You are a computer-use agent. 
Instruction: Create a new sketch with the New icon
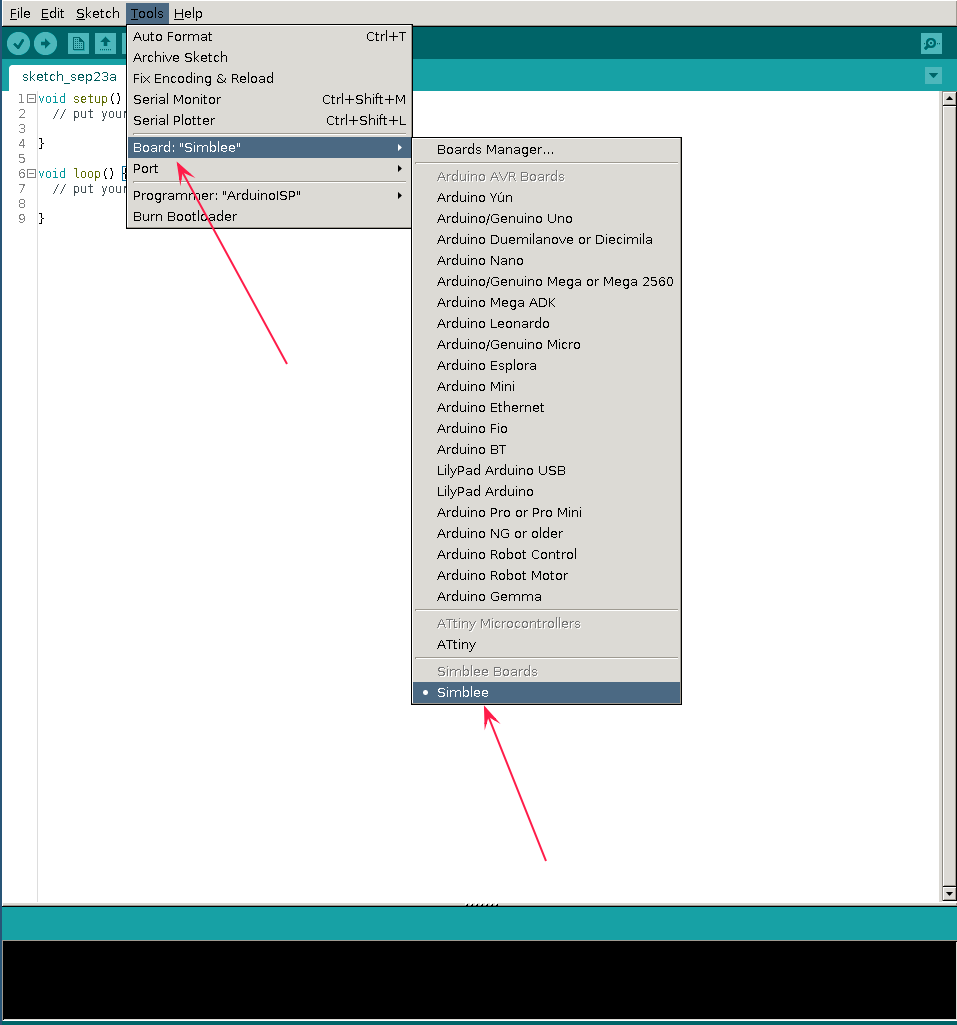[x=78, y=44]
